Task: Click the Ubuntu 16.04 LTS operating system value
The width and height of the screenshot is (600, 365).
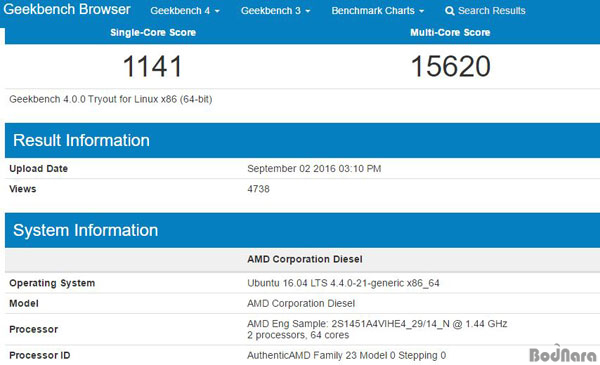Action: 343,284
